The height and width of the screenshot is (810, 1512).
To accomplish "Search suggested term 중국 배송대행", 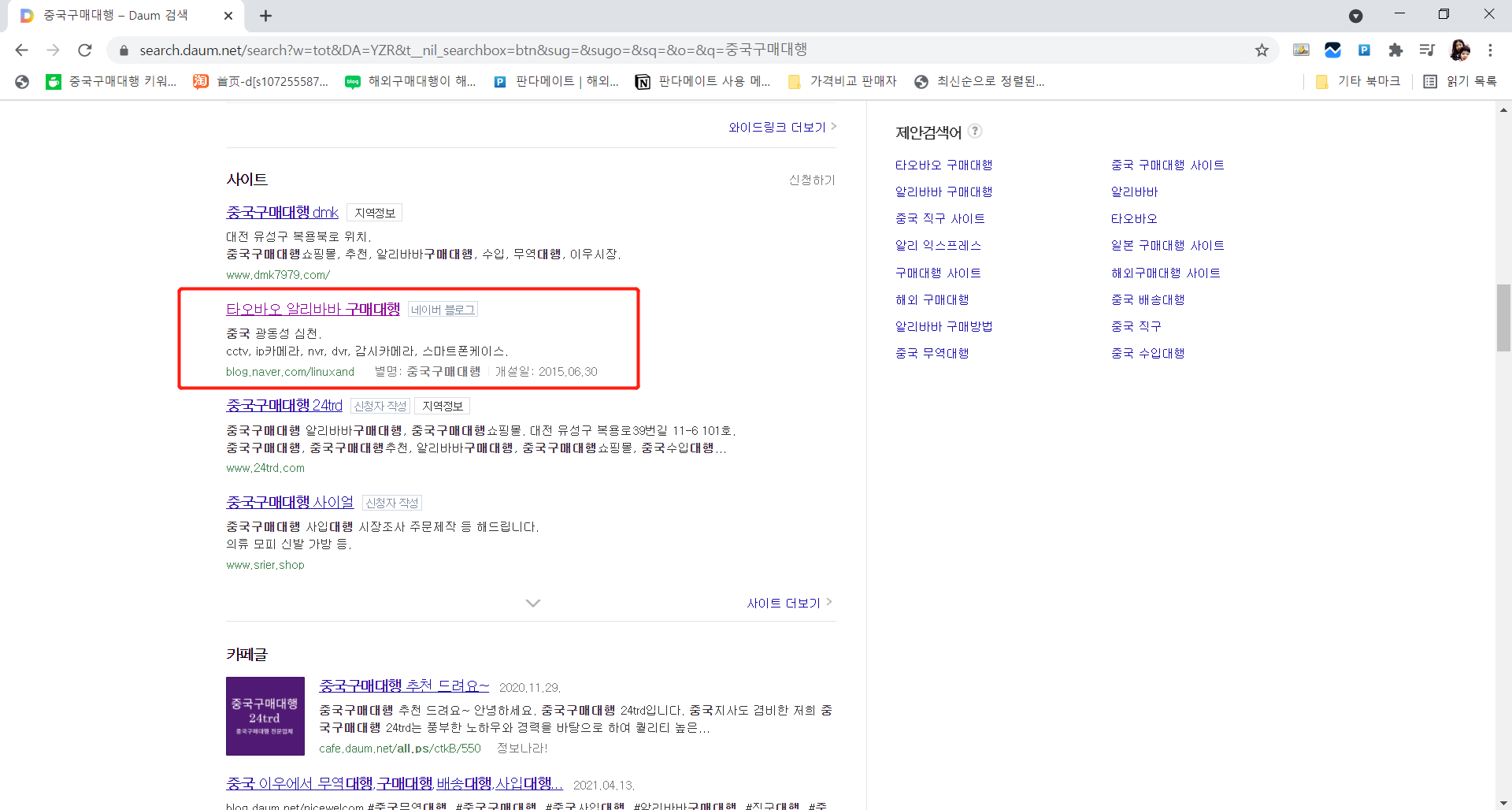I will pyautogui.click(x=1147, y=299).
